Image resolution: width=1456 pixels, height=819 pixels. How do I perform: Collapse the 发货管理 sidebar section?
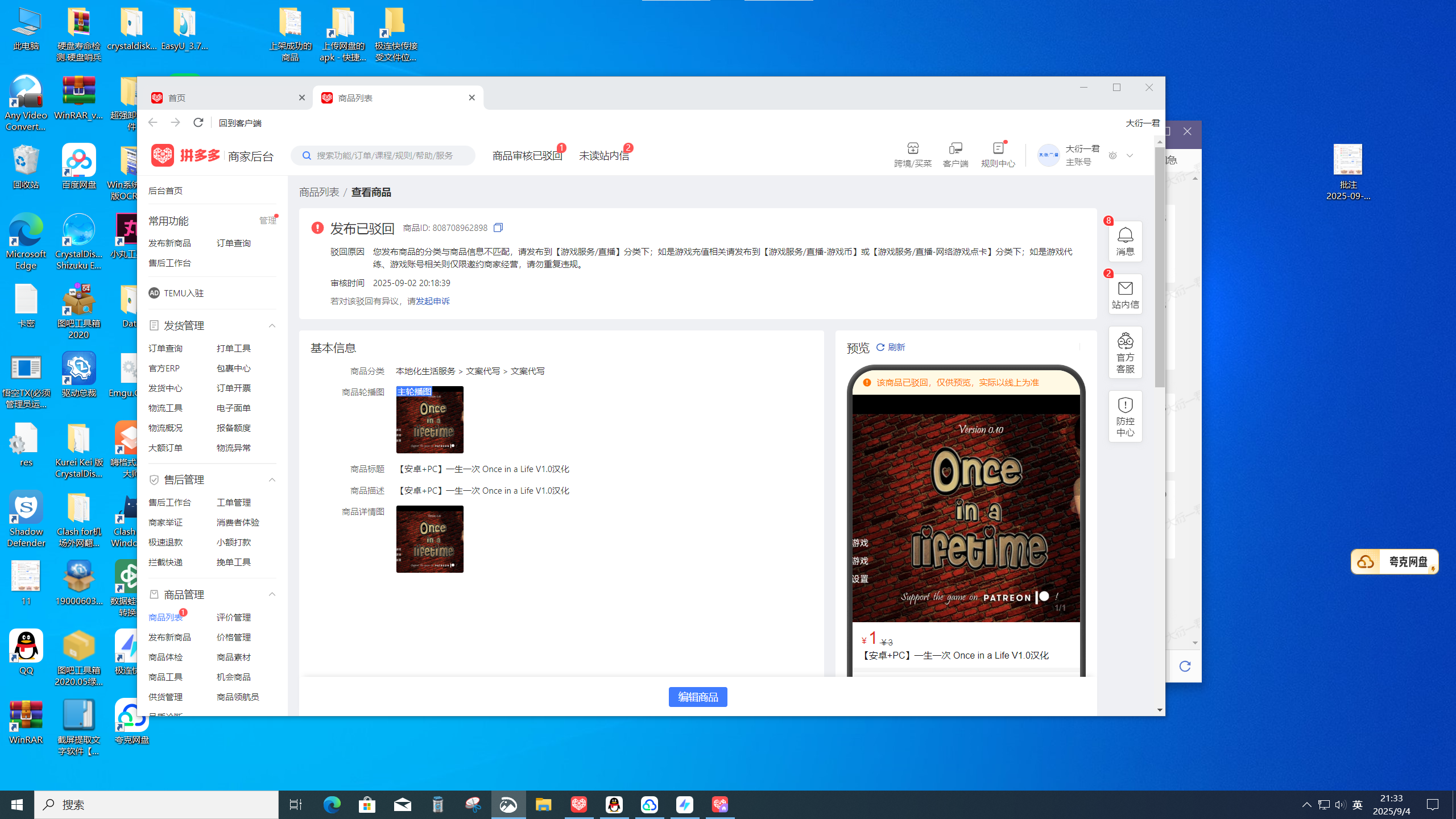(272, 325)
